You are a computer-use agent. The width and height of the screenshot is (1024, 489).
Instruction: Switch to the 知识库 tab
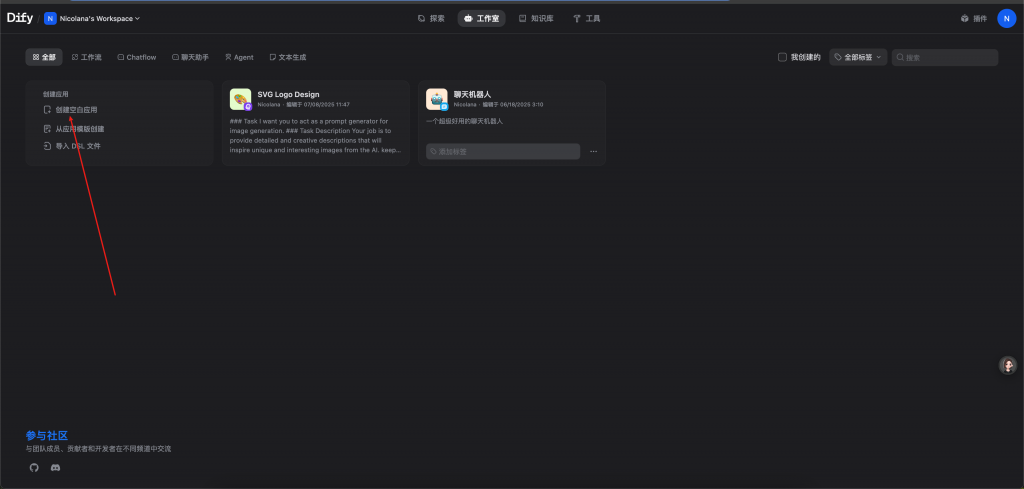click(x=536, y=18)
